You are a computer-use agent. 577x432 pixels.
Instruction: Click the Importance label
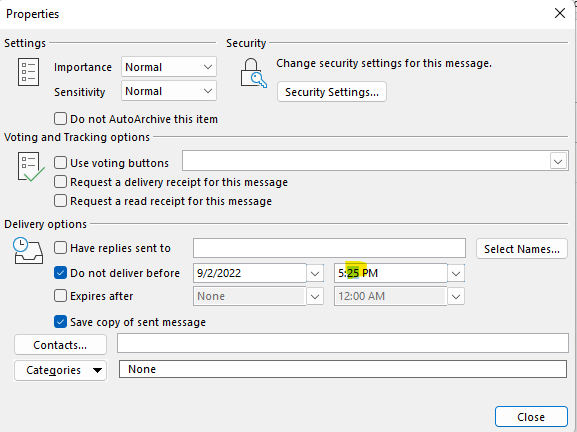(83, 67)
